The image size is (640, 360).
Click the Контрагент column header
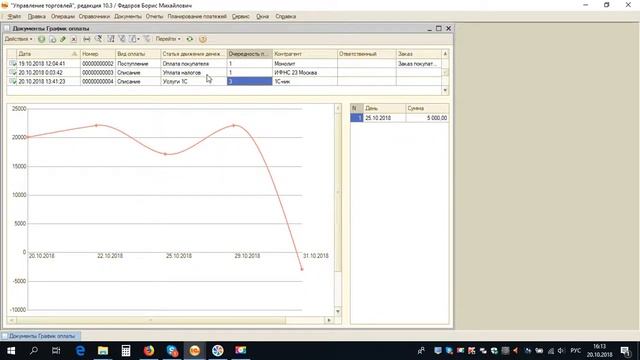tap(304, 54)
